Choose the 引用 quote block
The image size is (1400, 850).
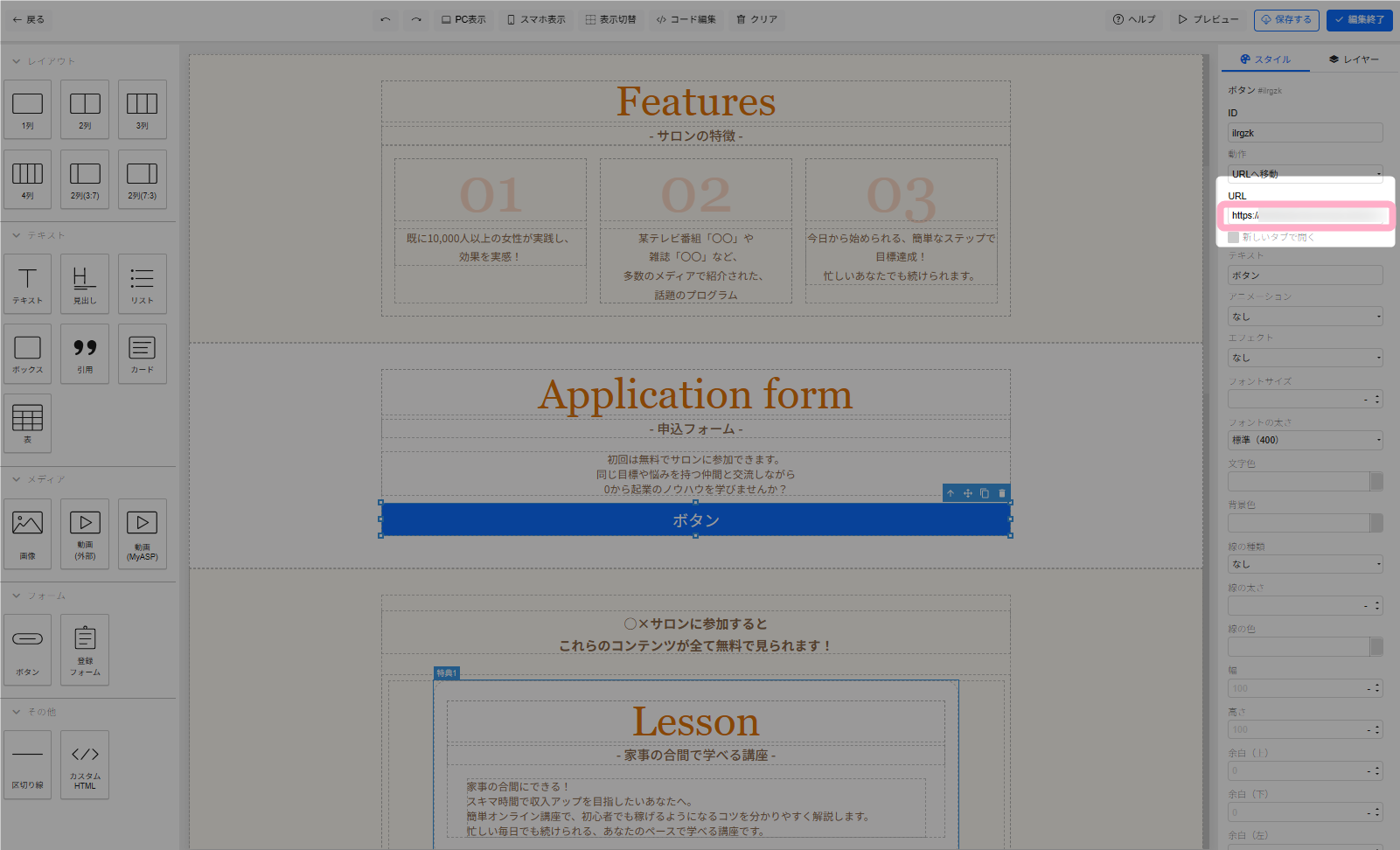(x=85, y=353)
